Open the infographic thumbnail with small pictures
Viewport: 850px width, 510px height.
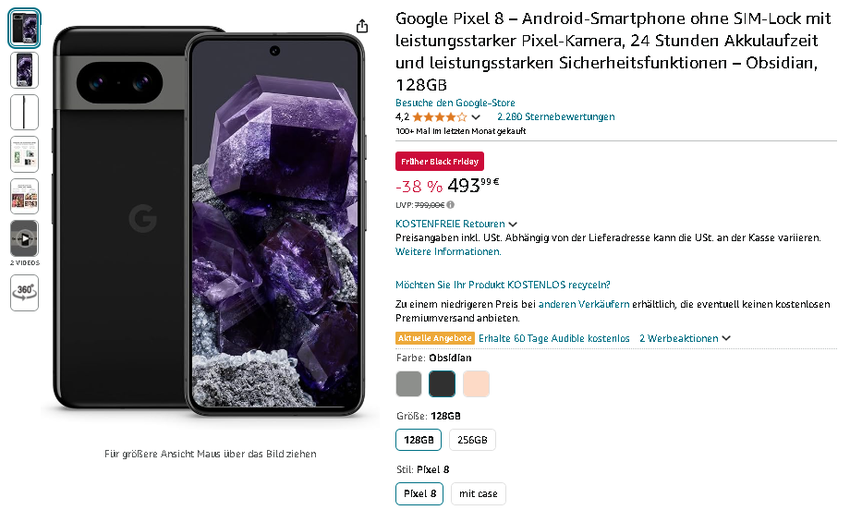[x=24, y=154]
